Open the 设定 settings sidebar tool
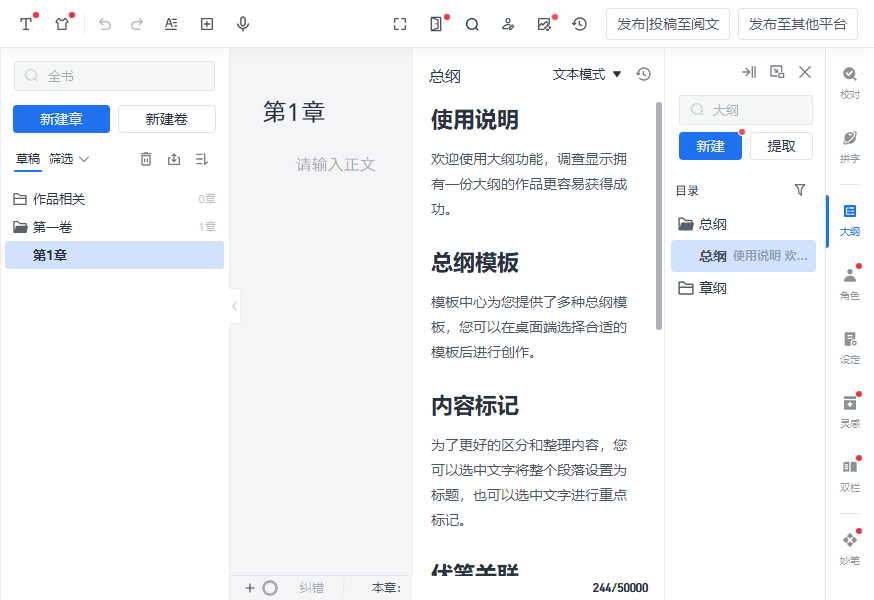The image size is (874, 600). 849,349
